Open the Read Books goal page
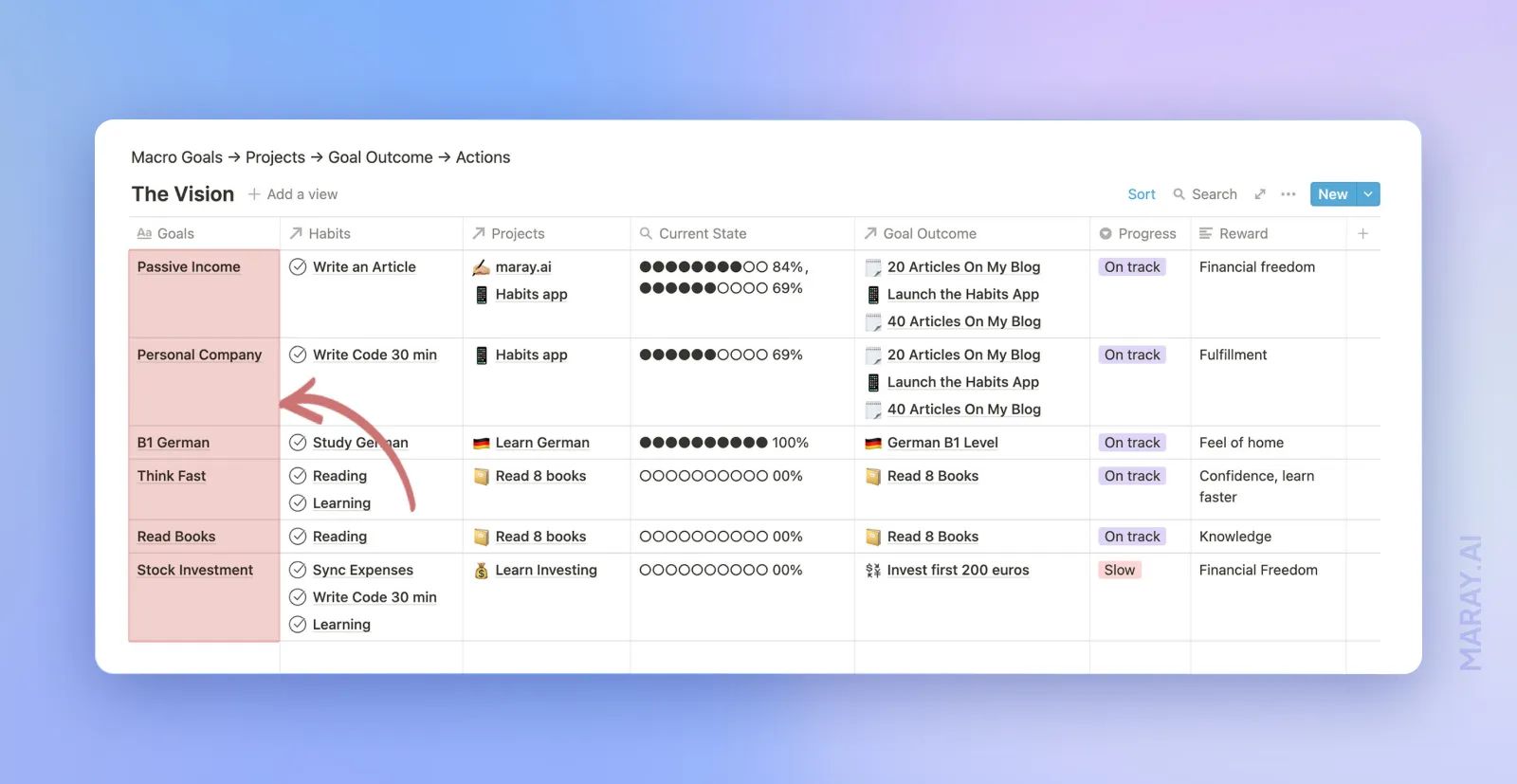Viewport: 1517px width, 784px height. (176, 537)
